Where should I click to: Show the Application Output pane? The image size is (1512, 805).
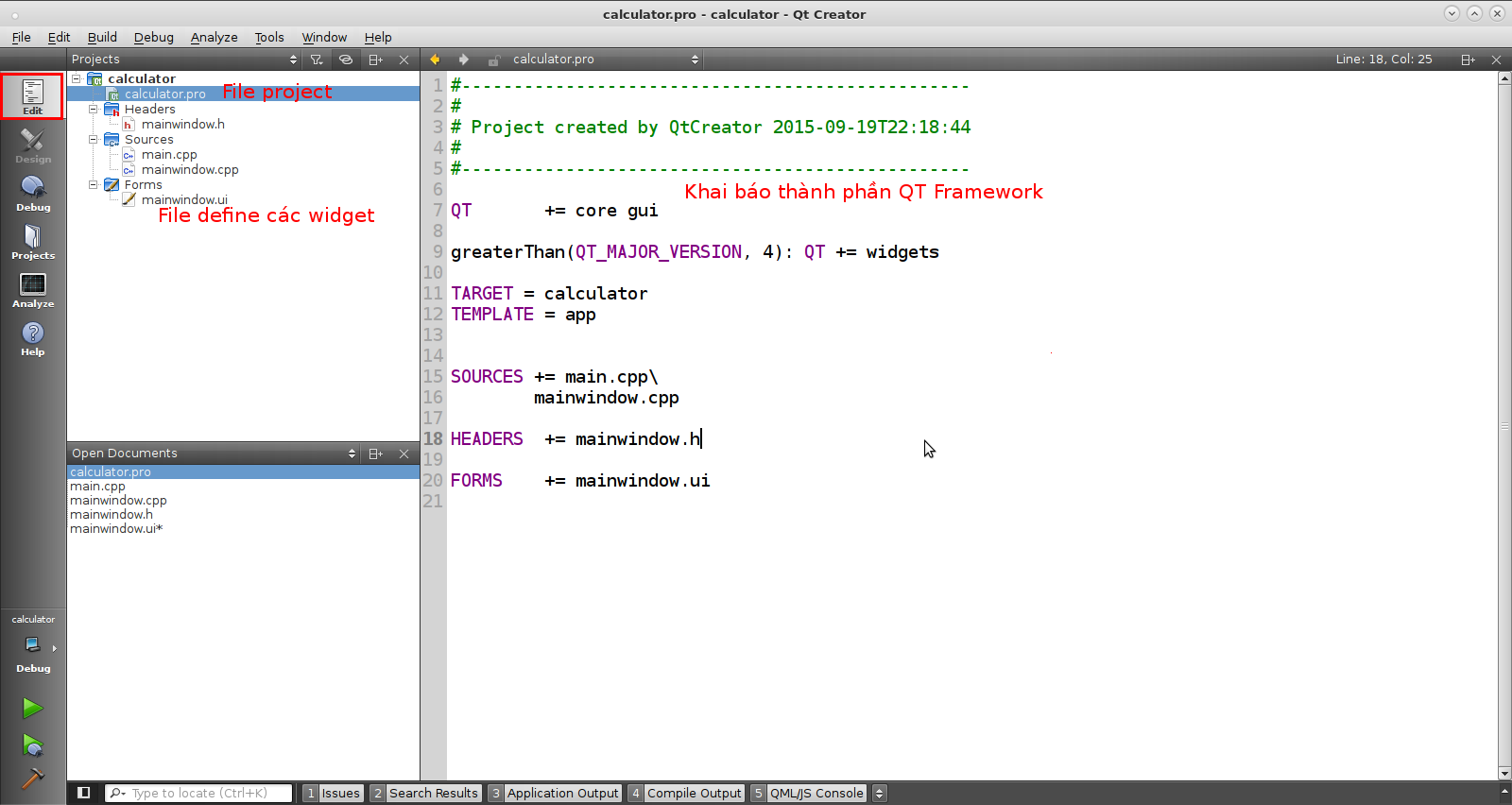tap(555, 793)
